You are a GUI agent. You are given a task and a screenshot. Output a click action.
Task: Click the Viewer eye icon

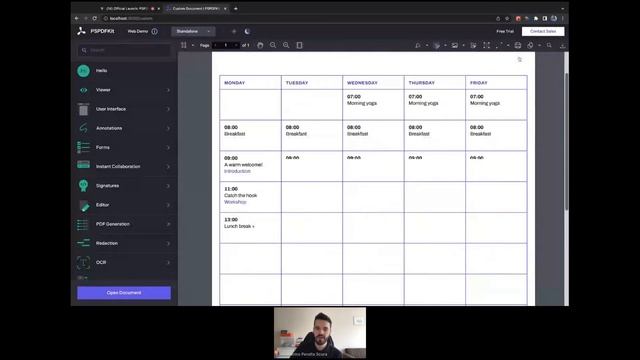pyautogui.click(x=83, y=90)
